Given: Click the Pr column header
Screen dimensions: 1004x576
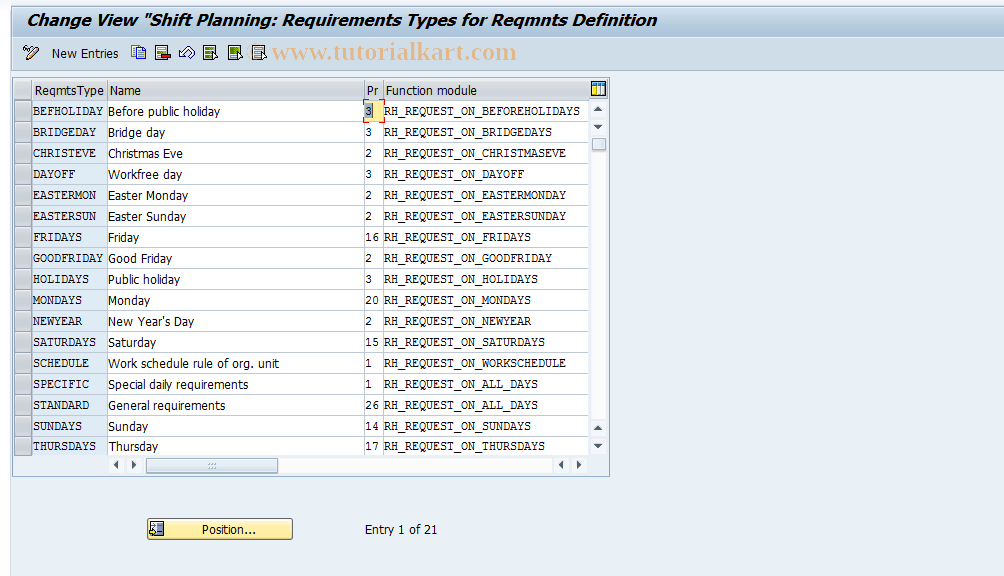Looking at the screenshot, I should [x=373, y=90].
